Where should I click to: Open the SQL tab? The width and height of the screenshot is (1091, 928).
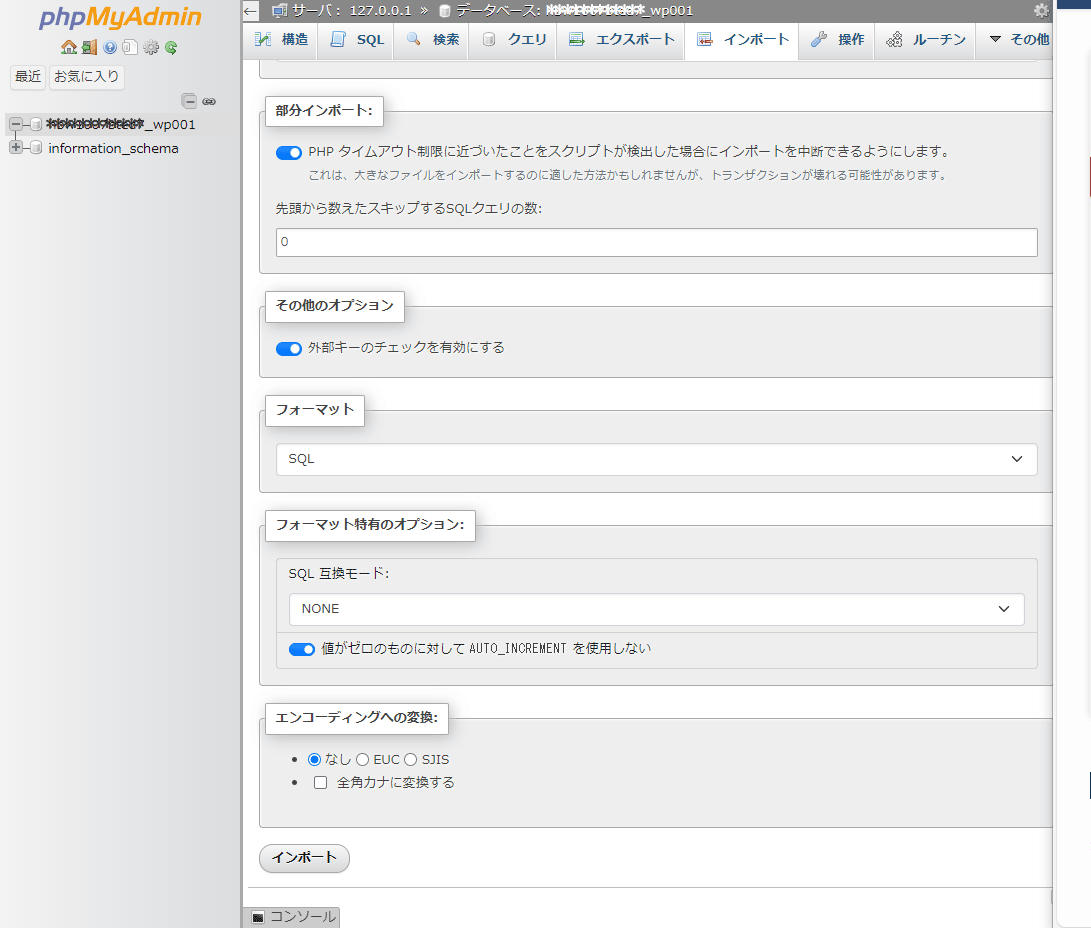(357, 40)
